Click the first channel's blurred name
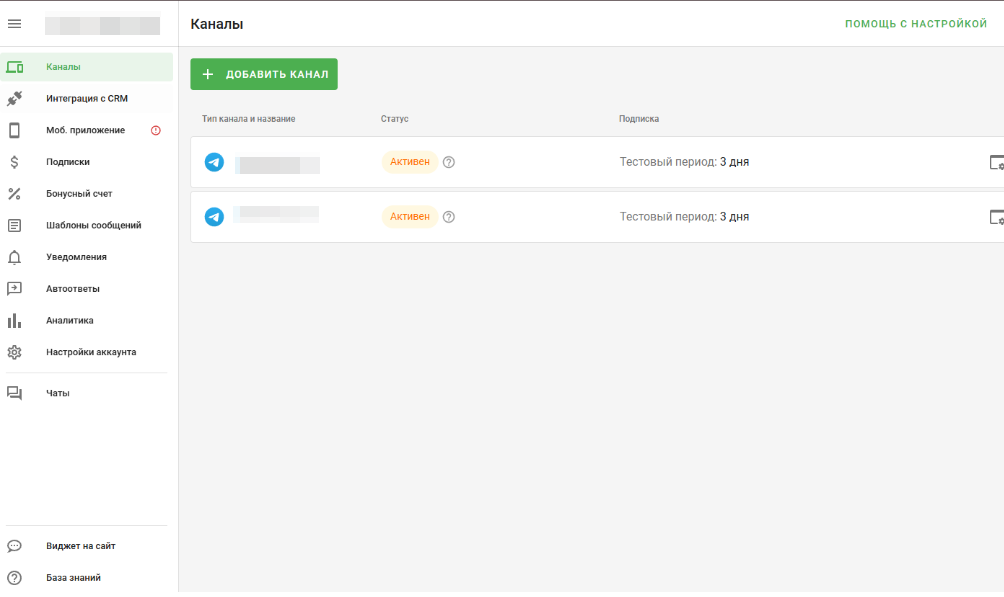This screenshot has width=1004, height=597. [x=277, y=165]
